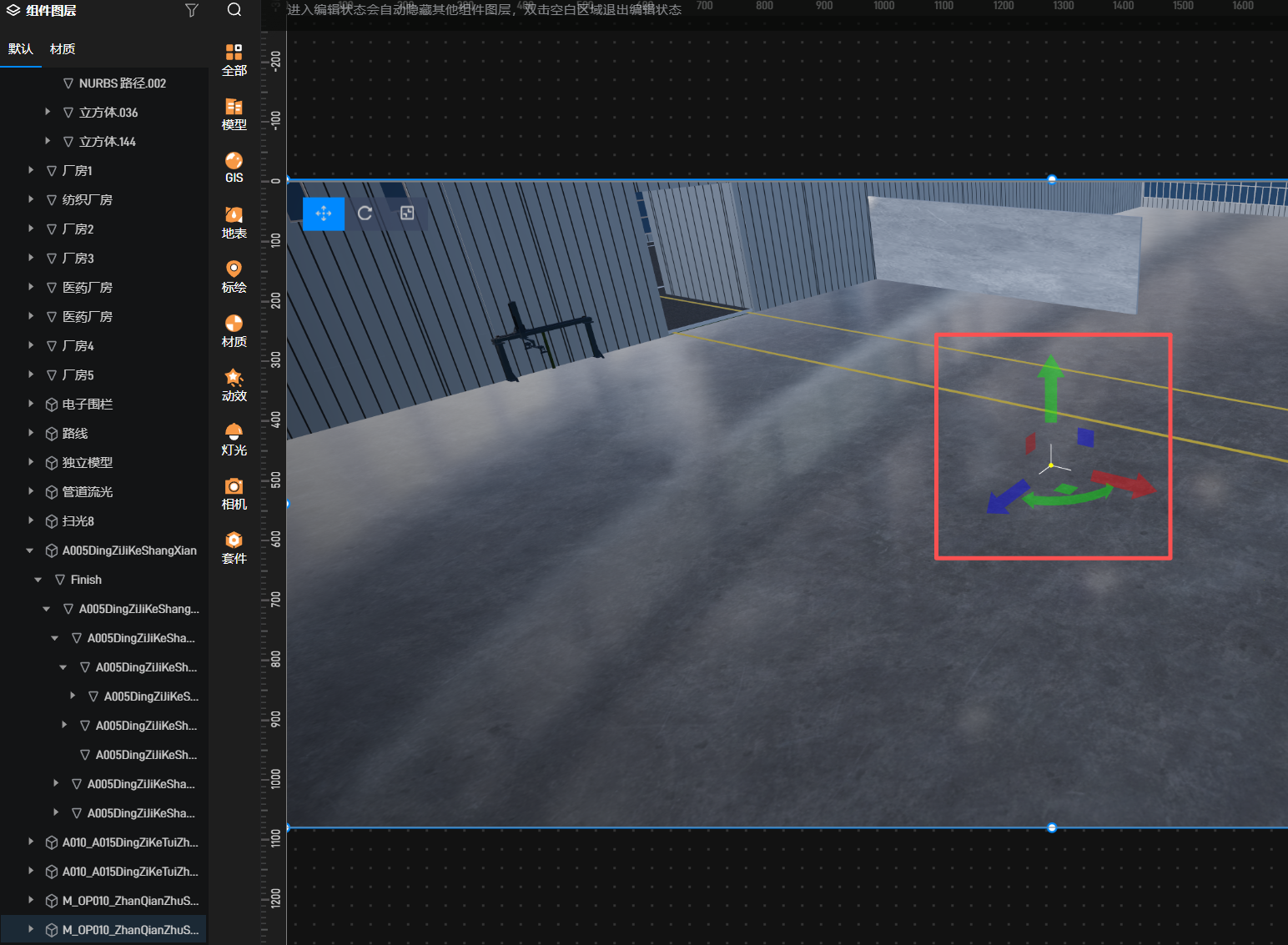The height and width of the screenshot is (945, 1288).
Task: Click the search magnifier icon
Action: click(234, 10)
